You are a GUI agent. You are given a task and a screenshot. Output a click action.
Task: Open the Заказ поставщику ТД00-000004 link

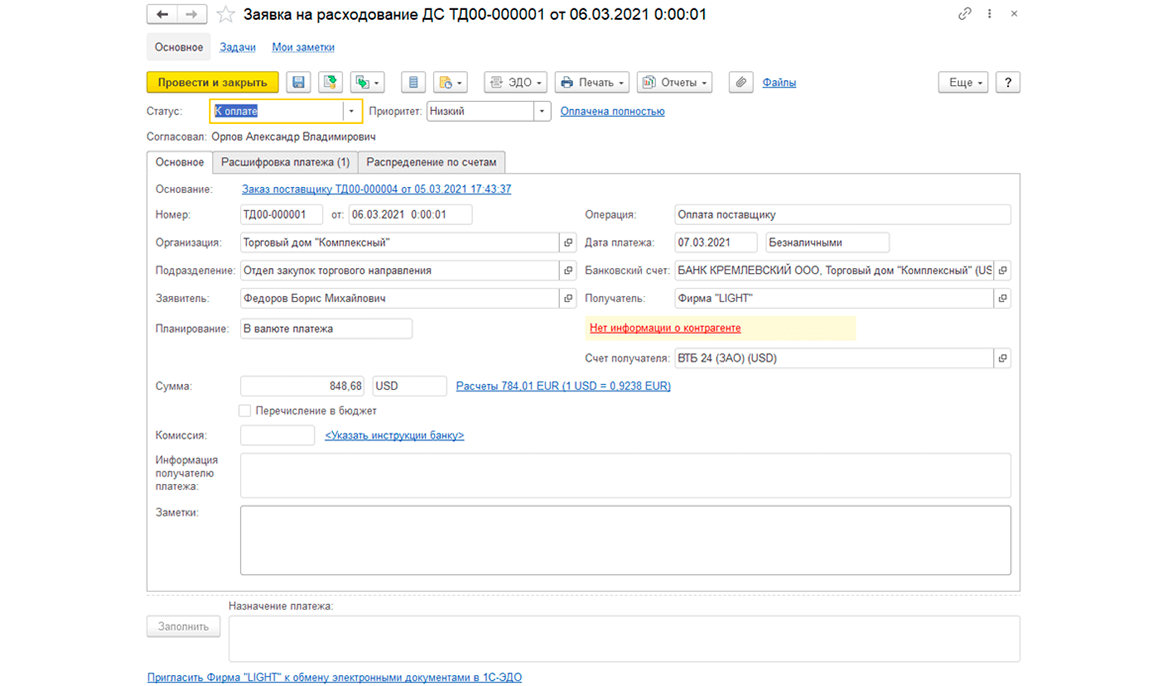(x=376, y=189)
